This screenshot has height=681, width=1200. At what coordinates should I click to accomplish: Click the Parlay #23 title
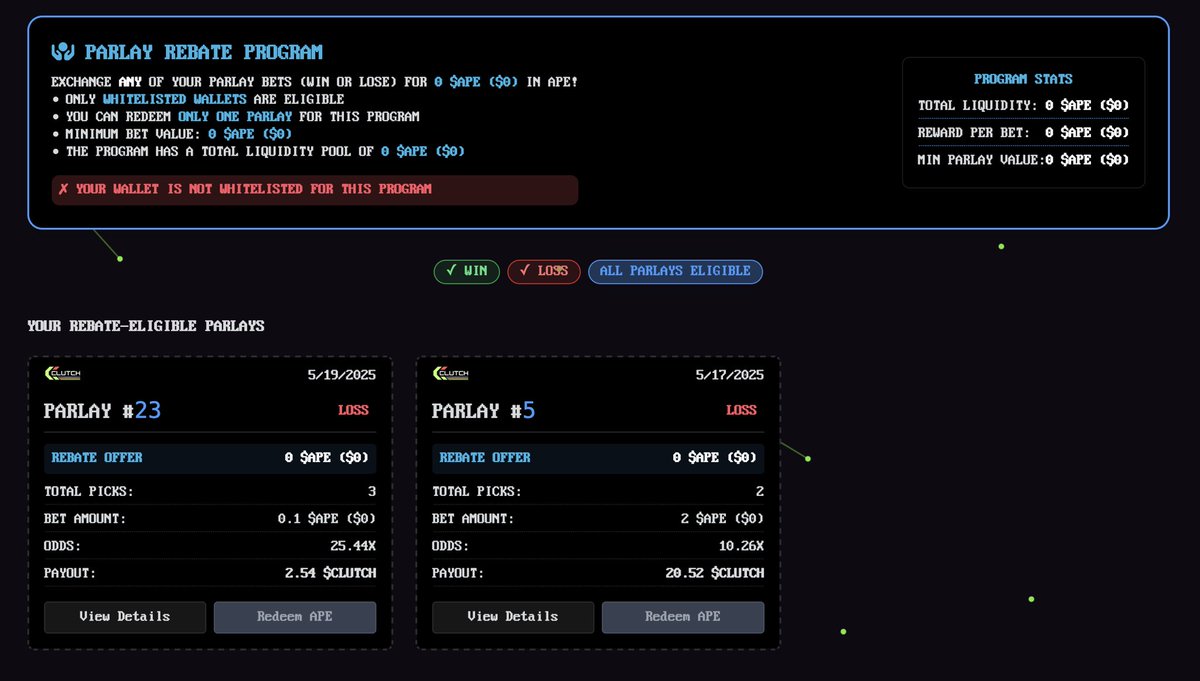[103, 410]
